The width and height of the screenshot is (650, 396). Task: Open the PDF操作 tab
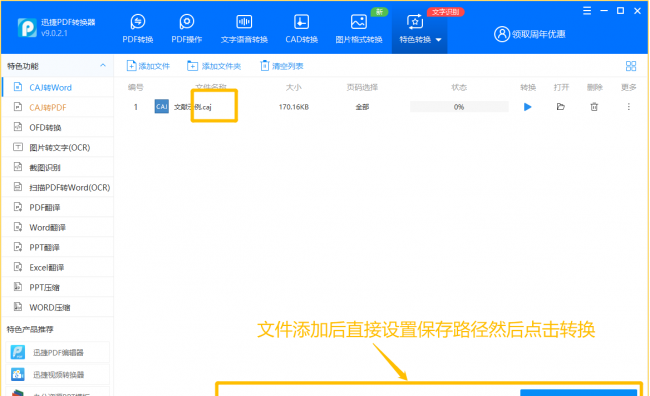187,28
